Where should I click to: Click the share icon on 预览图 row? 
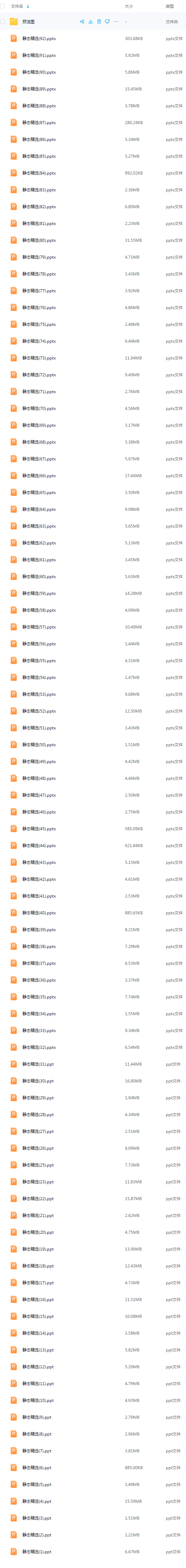tap(82, 21)
